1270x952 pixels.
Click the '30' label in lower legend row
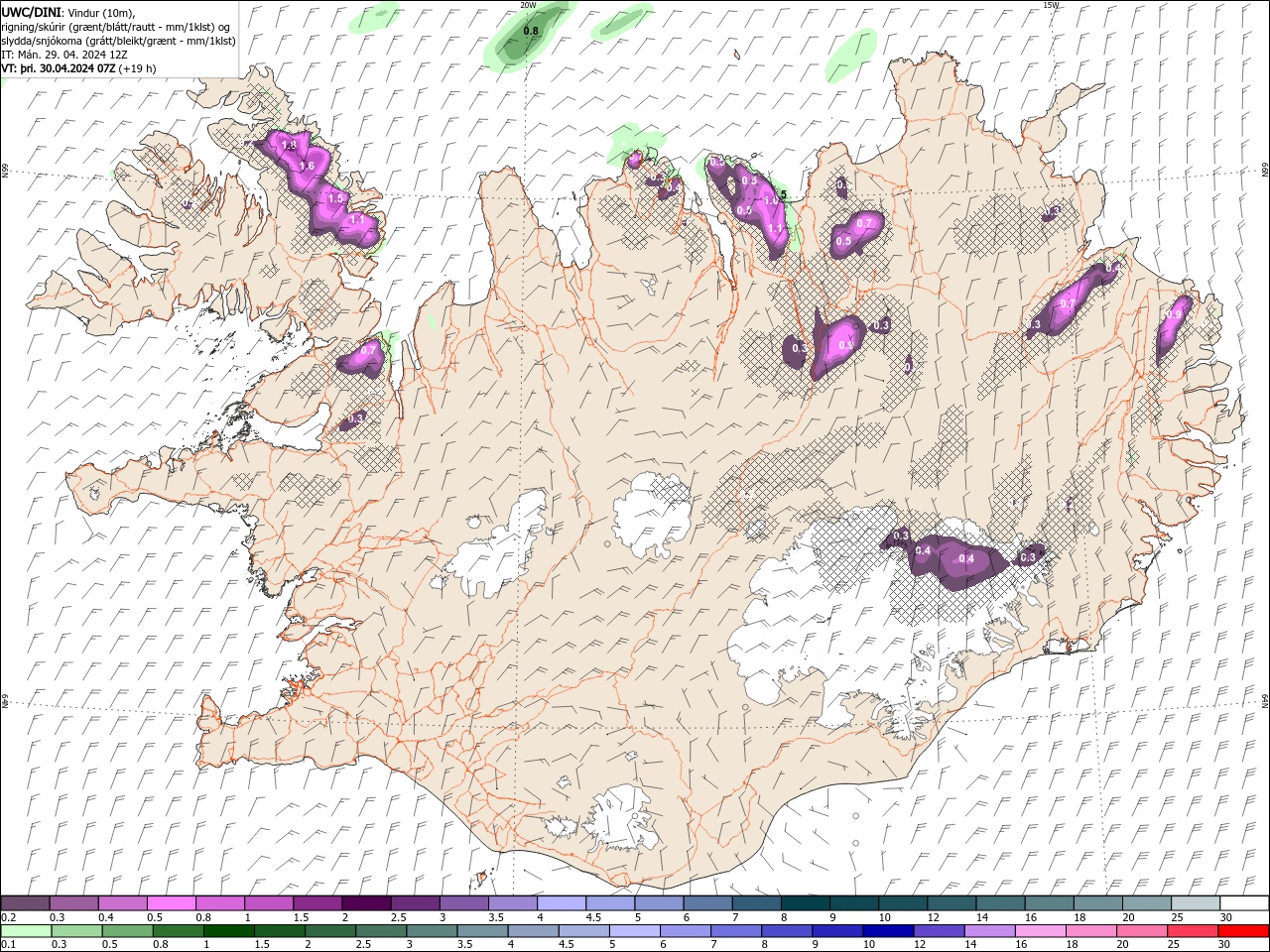click(1226, 945)
